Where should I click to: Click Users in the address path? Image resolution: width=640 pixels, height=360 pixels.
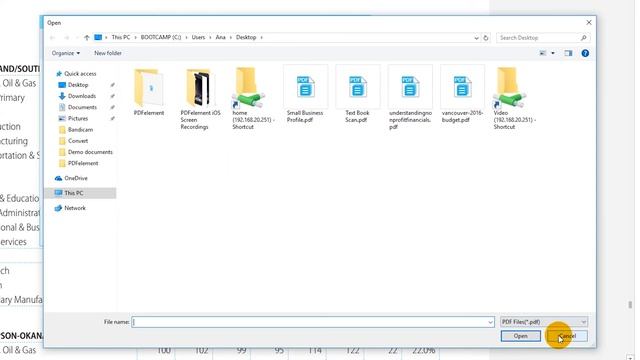(x=198, y=37)
